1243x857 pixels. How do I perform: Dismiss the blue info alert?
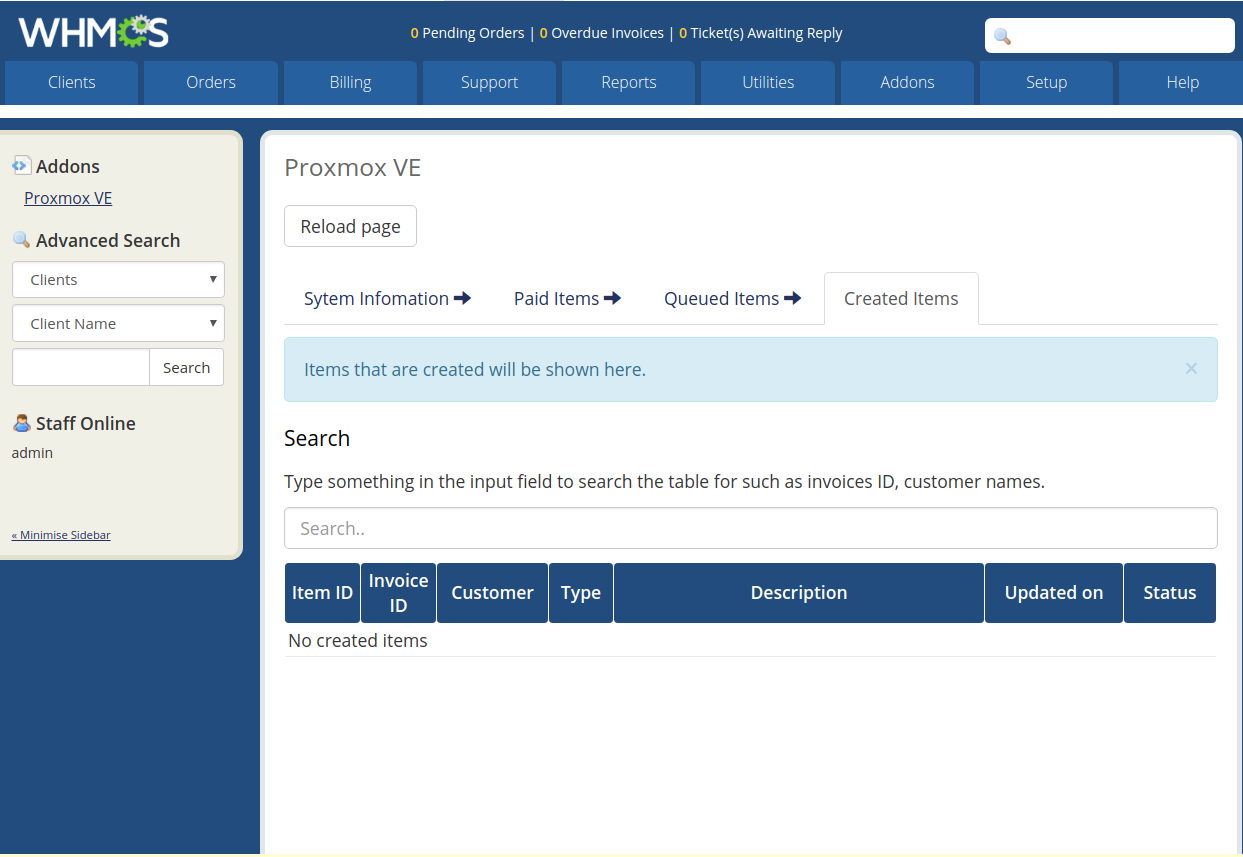point(1191,368)
